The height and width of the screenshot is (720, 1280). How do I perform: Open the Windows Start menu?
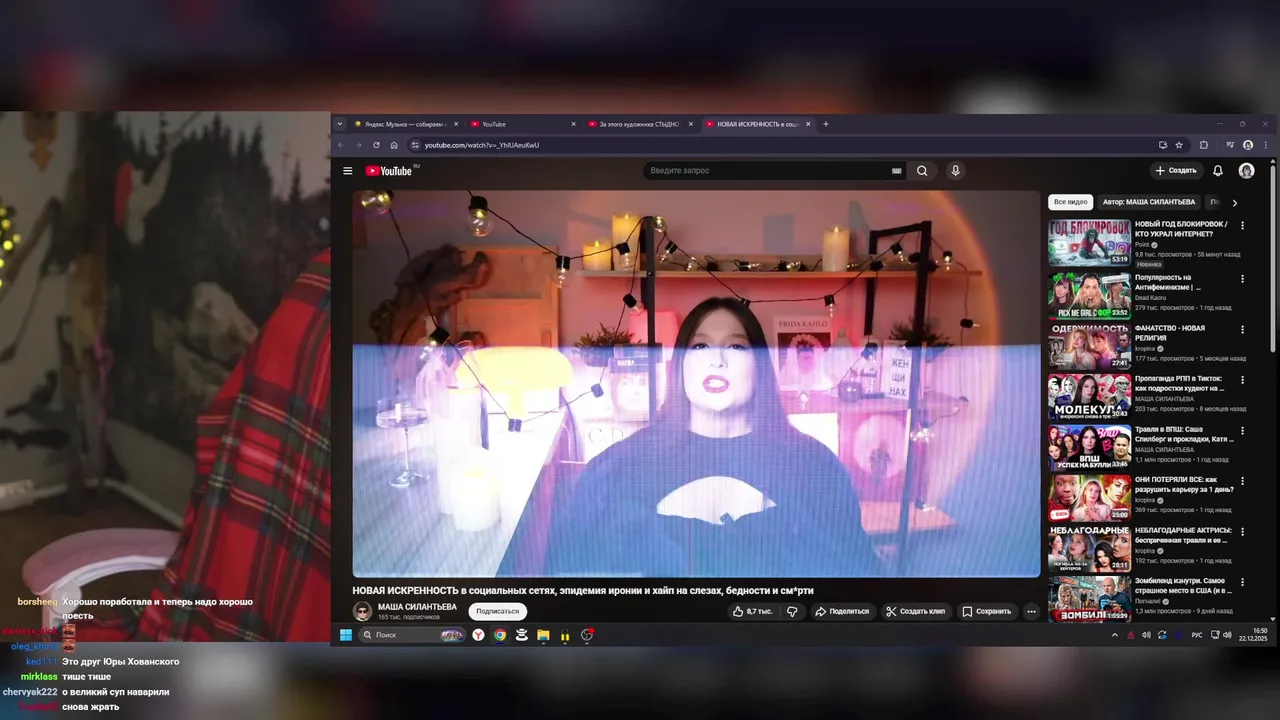[346, 635]
